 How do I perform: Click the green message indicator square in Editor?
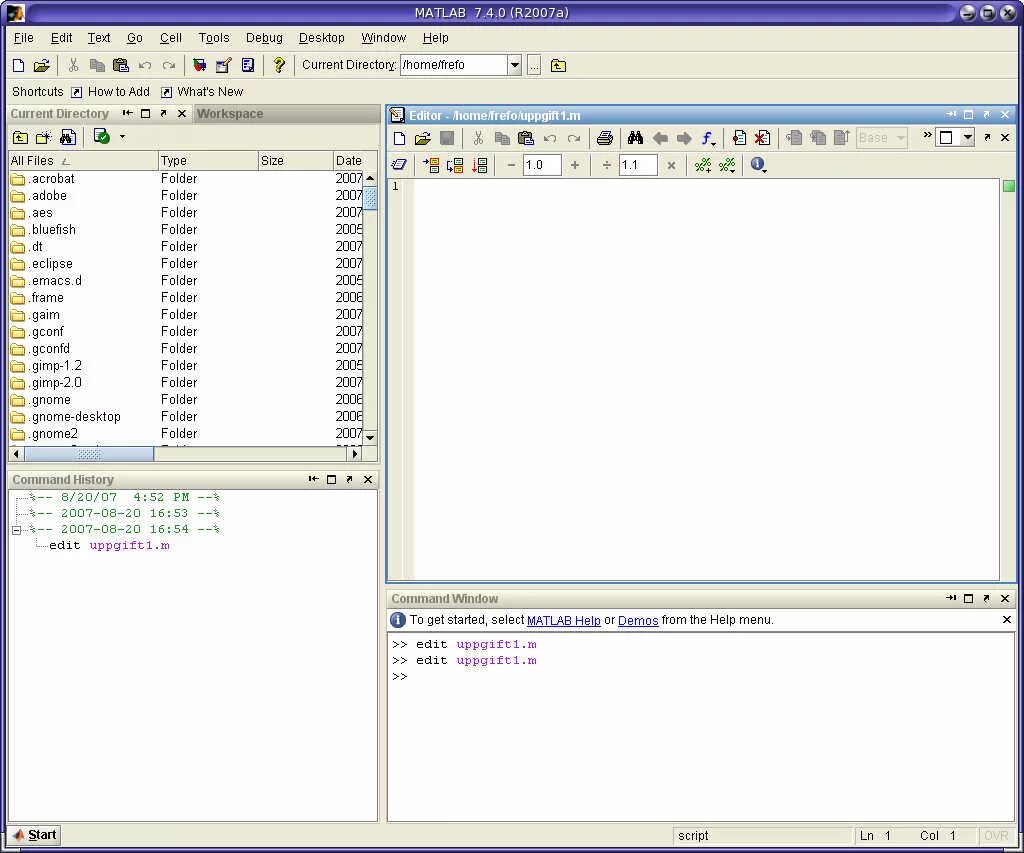point(1009,187)
